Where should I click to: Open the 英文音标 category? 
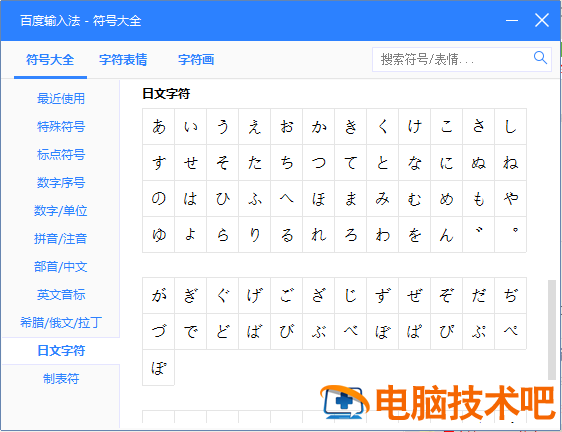61,295
